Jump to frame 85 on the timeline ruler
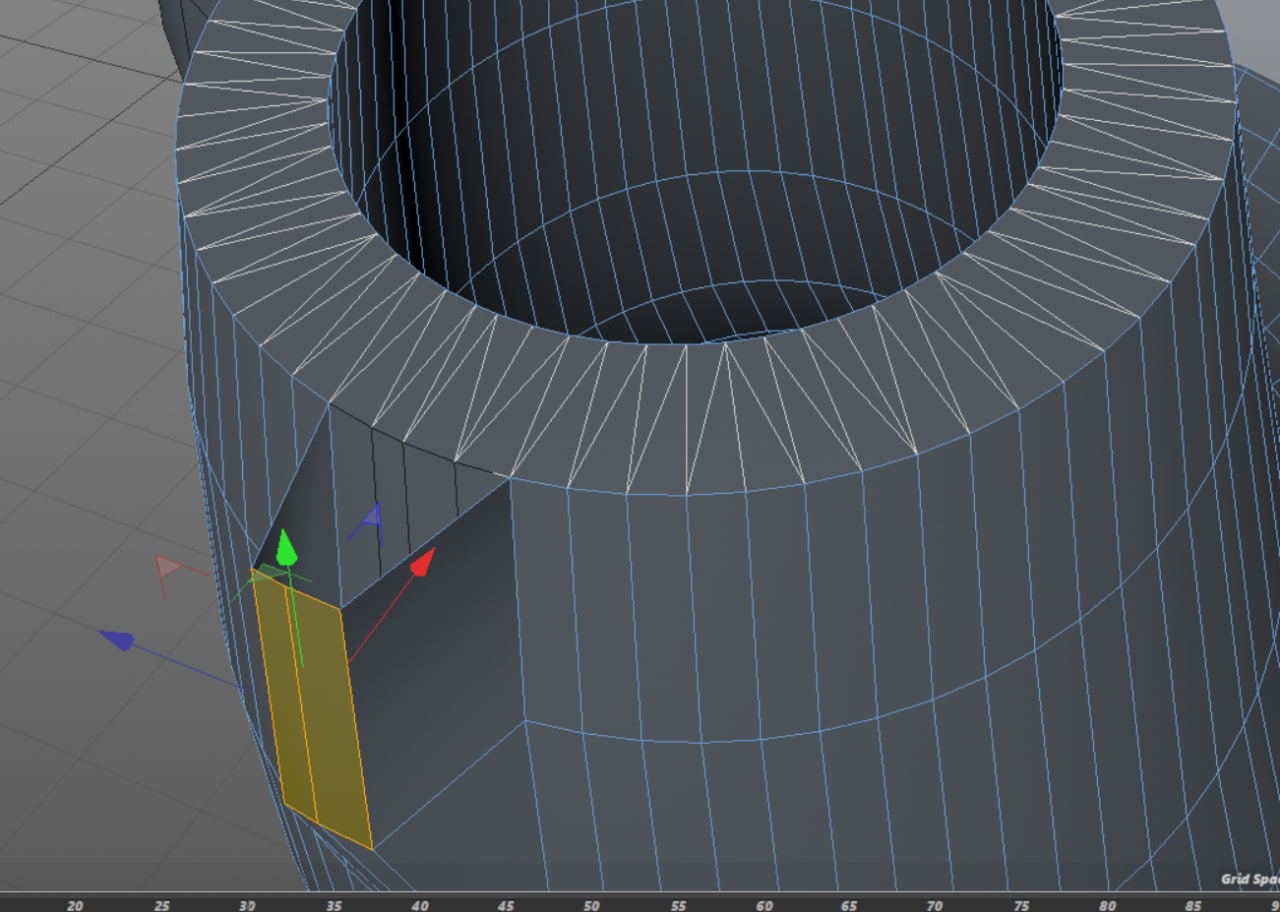Image resolution: width=1280 pixels, height=912 pixels. (x=1192, y=905)
